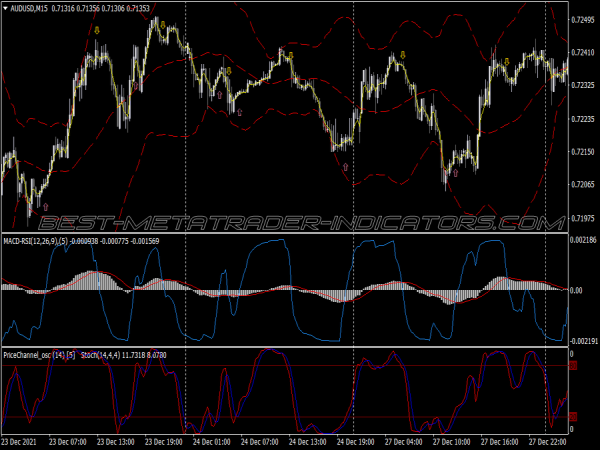The width and height of the screenshot is (600, 450).
Task: Click the 23 Dec 13:00 time label
Action: coord(116,442)
